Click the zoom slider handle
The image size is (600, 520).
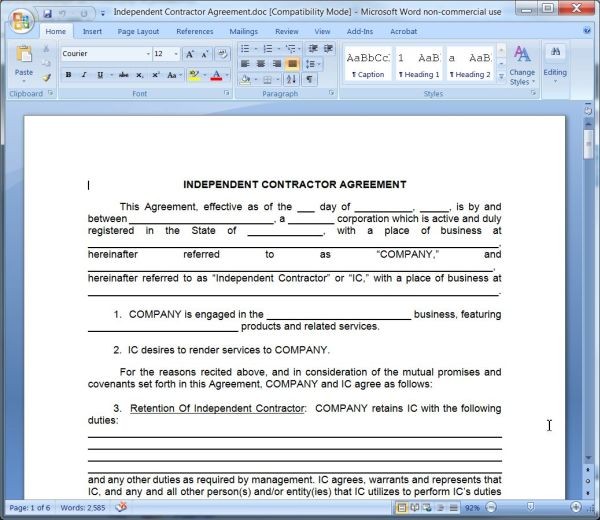530,507
